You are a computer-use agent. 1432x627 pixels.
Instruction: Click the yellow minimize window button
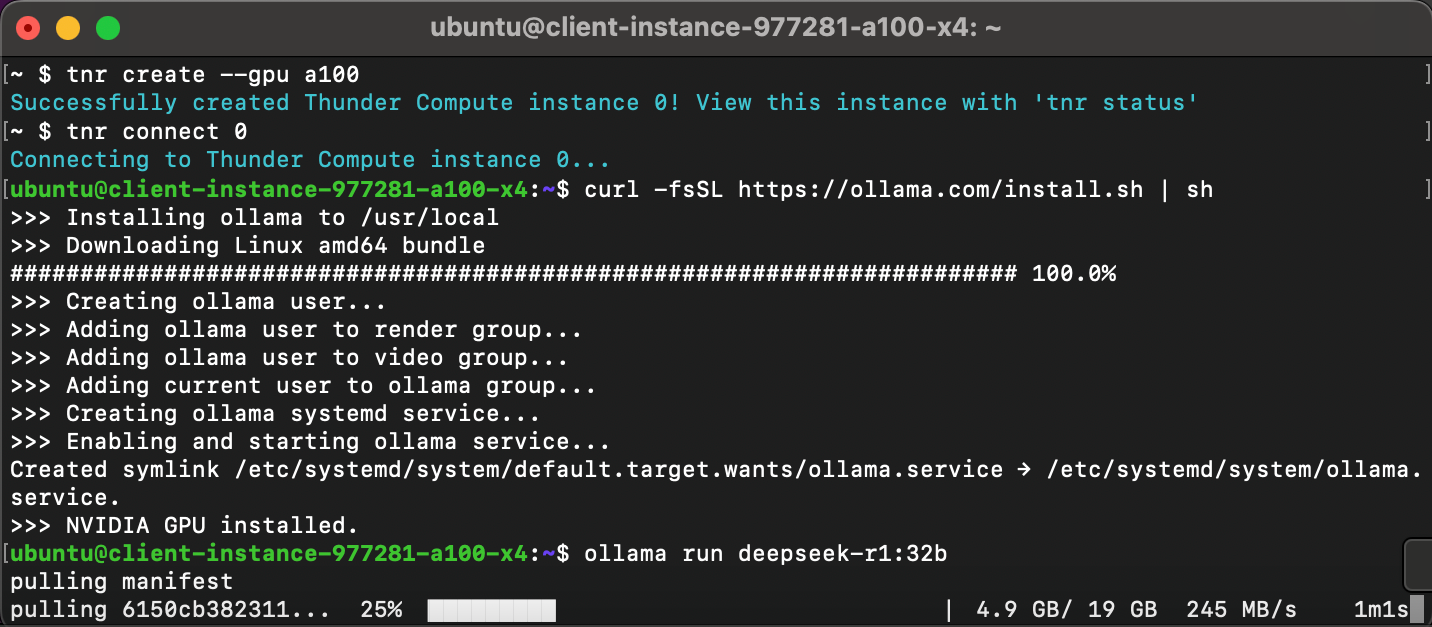click(67, 28)
